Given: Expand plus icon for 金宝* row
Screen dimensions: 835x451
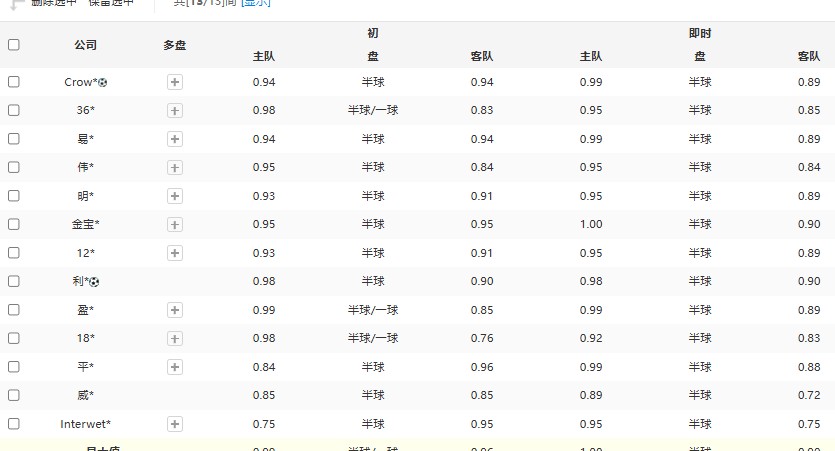Looking at the screenshot, I should (175, 224).
